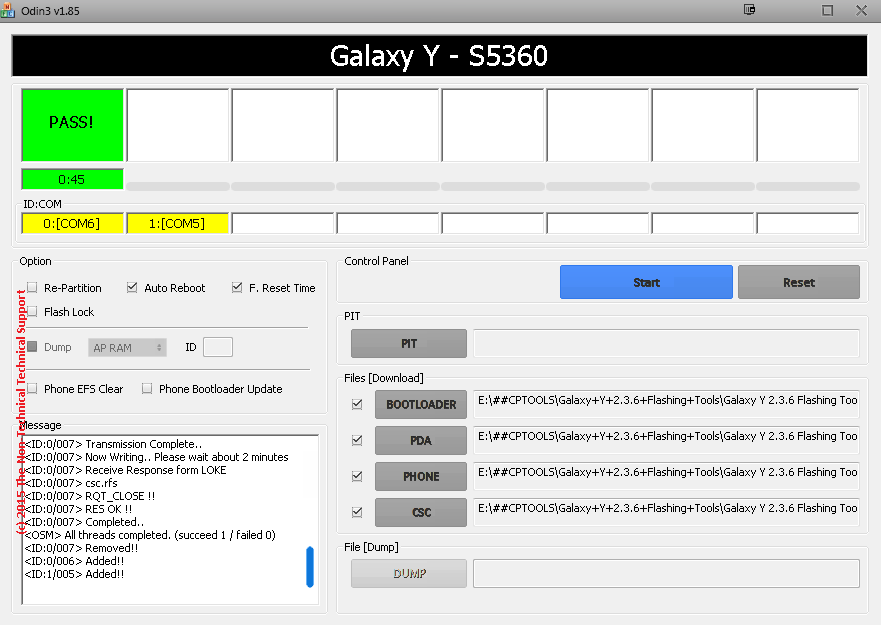Uncheck the CSC file checkbox
Viewport: 881px width, 625px height.
click(x=357, y=512)
